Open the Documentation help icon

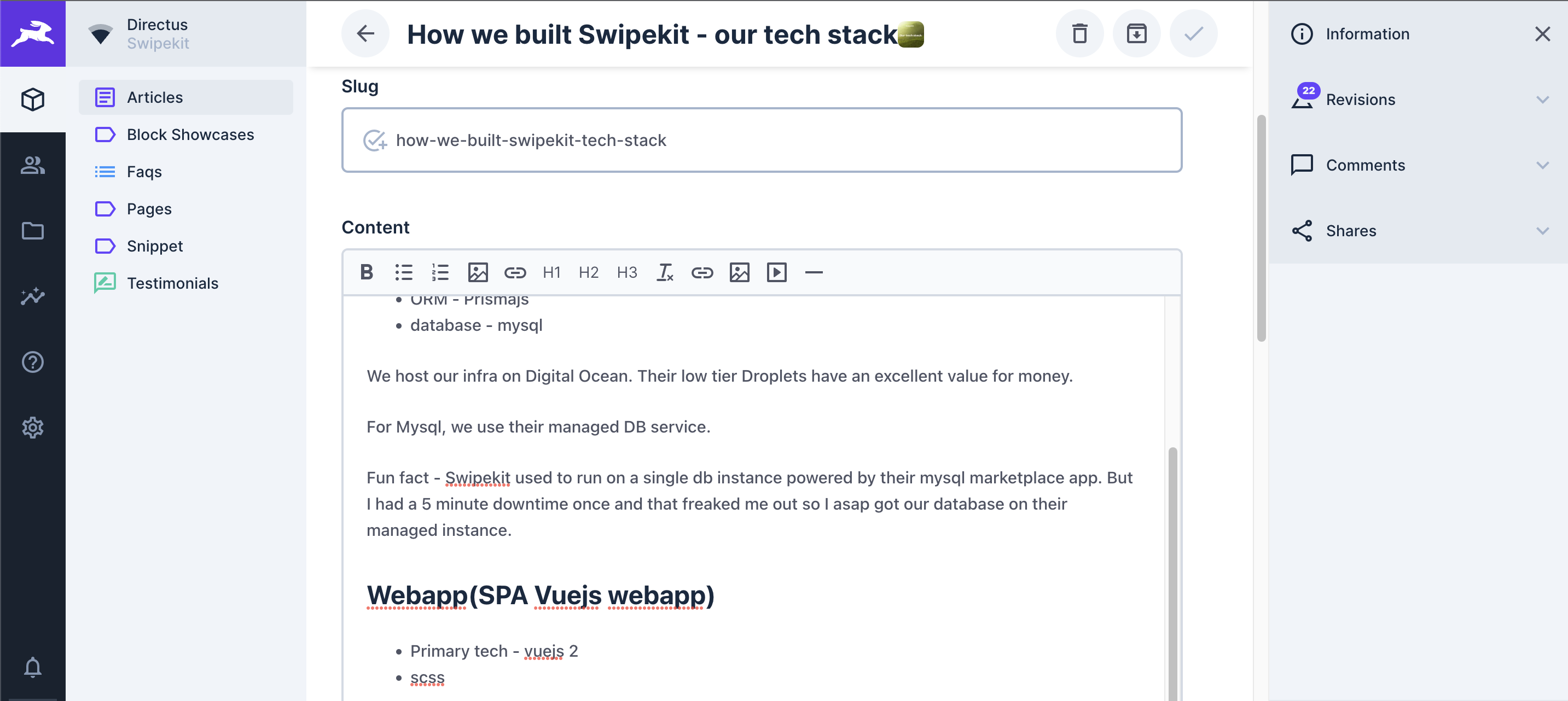coord(33,362)
